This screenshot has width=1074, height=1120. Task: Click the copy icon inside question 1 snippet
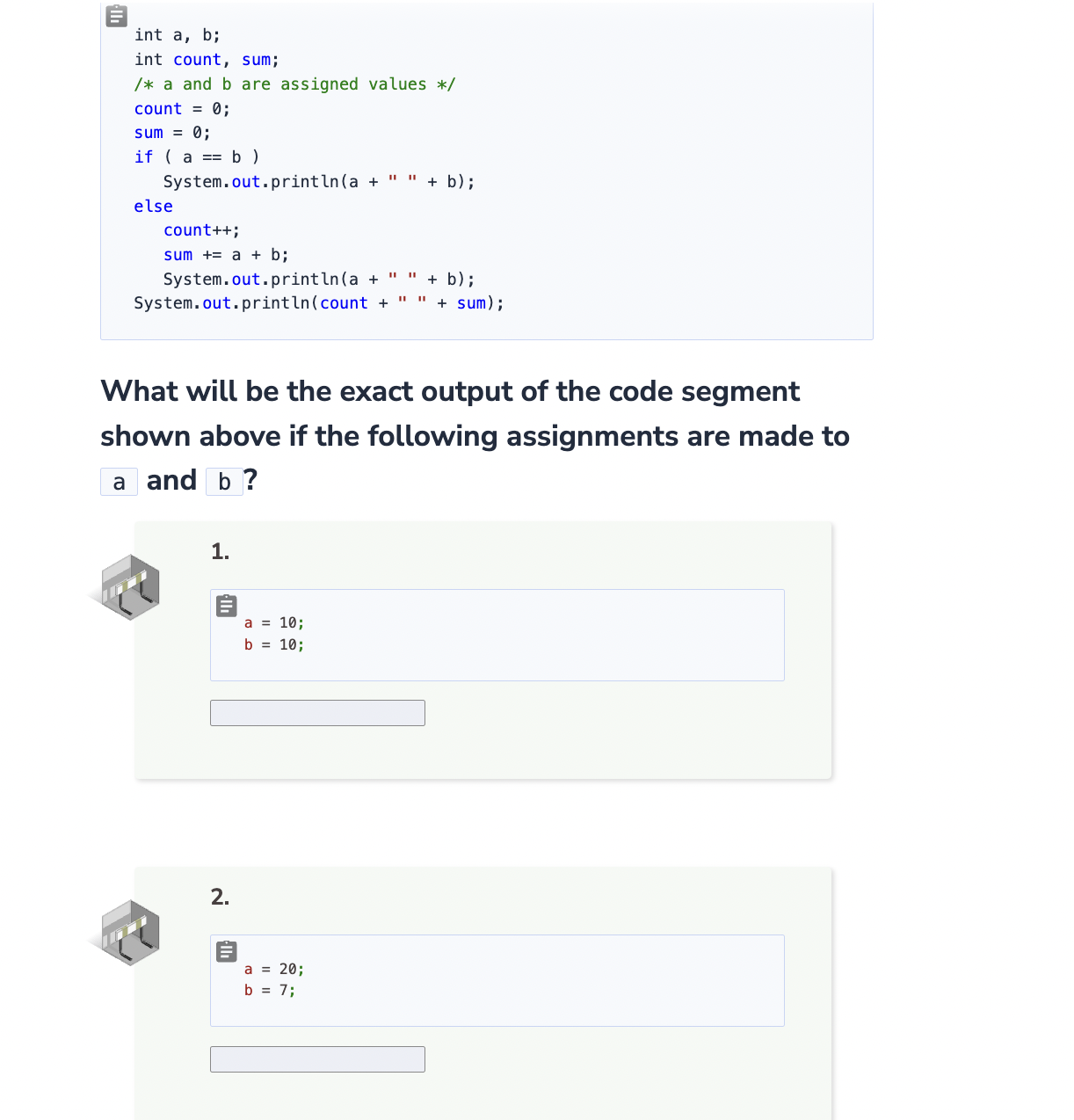click(226, 606)
